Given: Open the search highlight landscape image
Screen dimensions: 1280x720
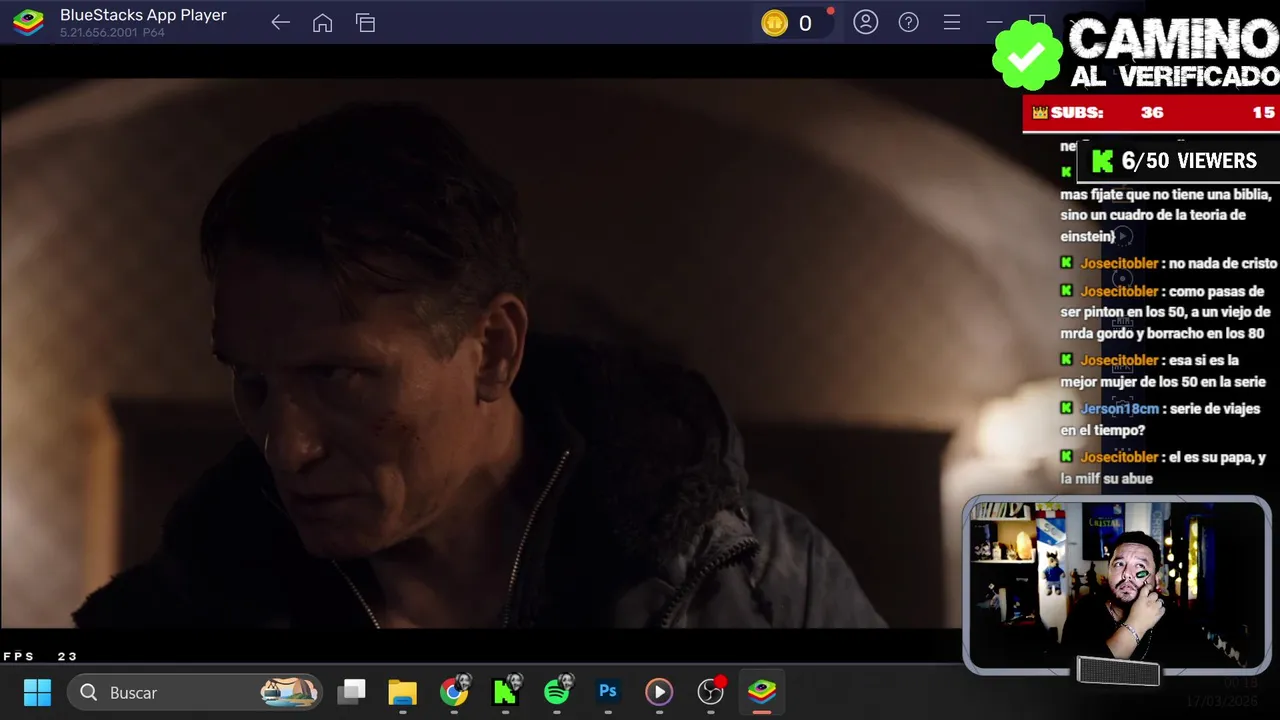Looking at the screenshot, I should [x=289, y=692].
